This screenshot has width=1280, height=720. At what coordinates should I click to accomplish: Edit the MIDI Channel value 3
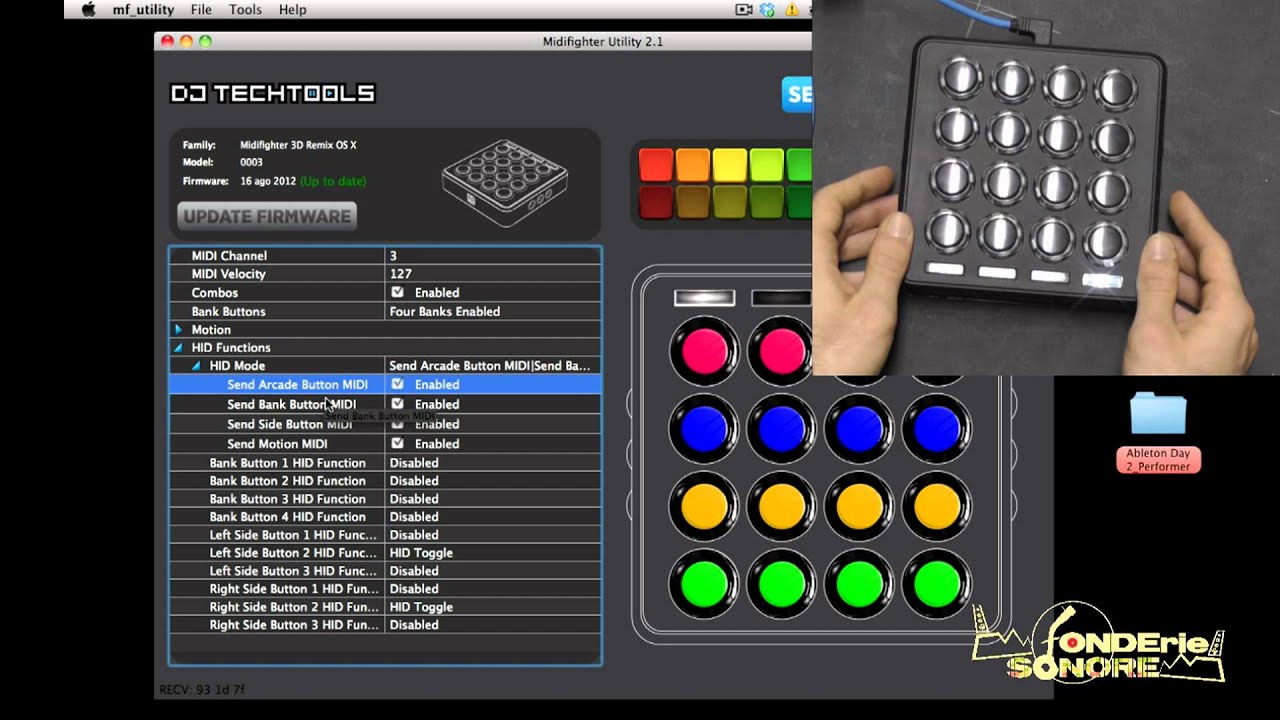[x=492, y=256]
